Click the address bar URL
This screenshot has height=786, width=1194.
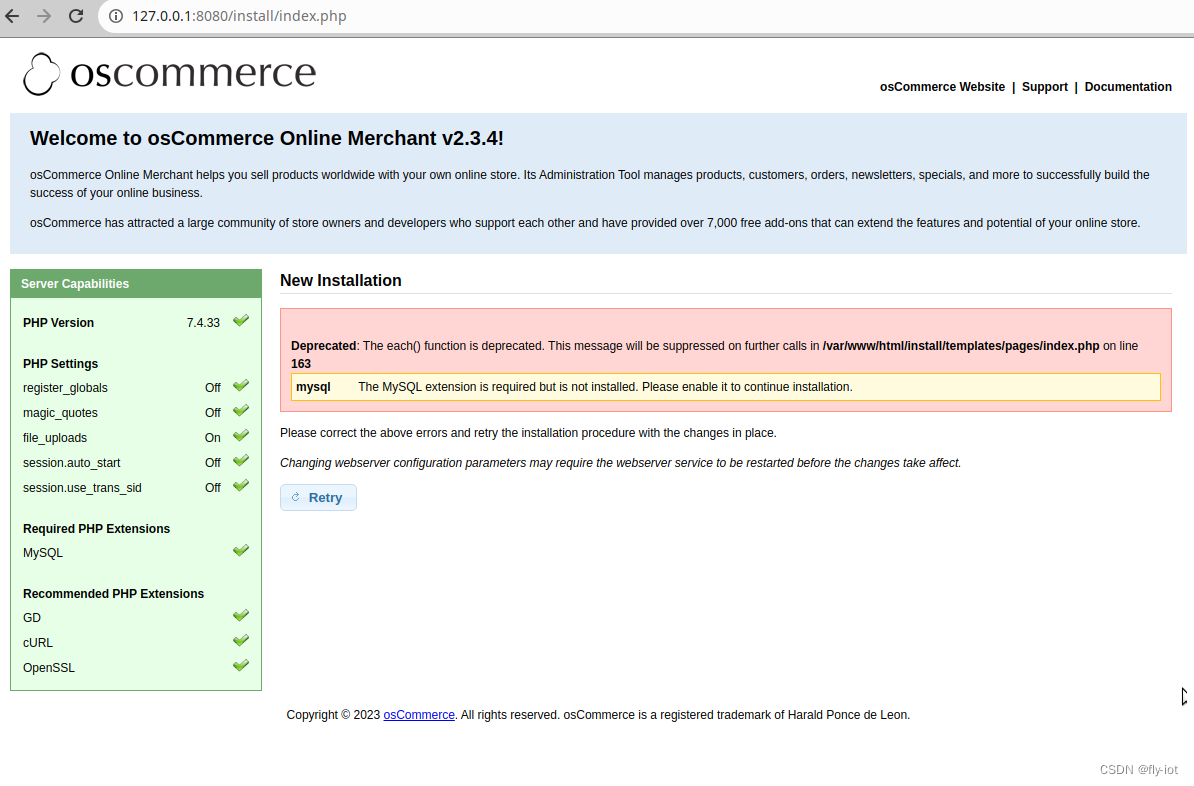point(239,16)
